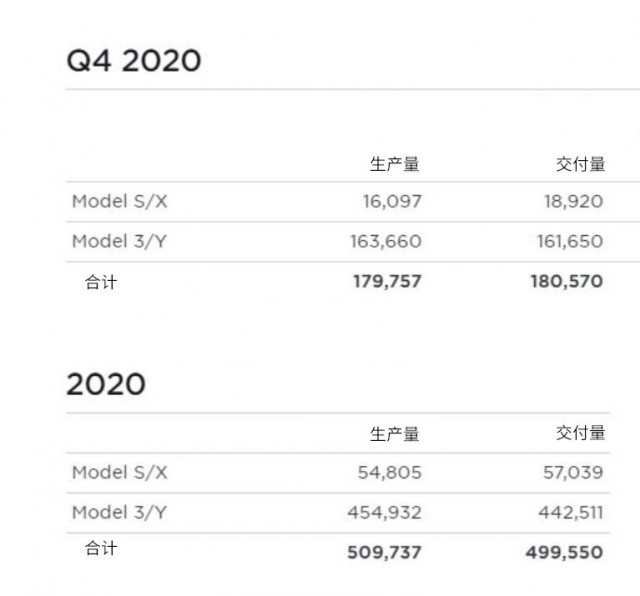Click the Q4 2020 heading
640x596 pixels.
point(133,61)
